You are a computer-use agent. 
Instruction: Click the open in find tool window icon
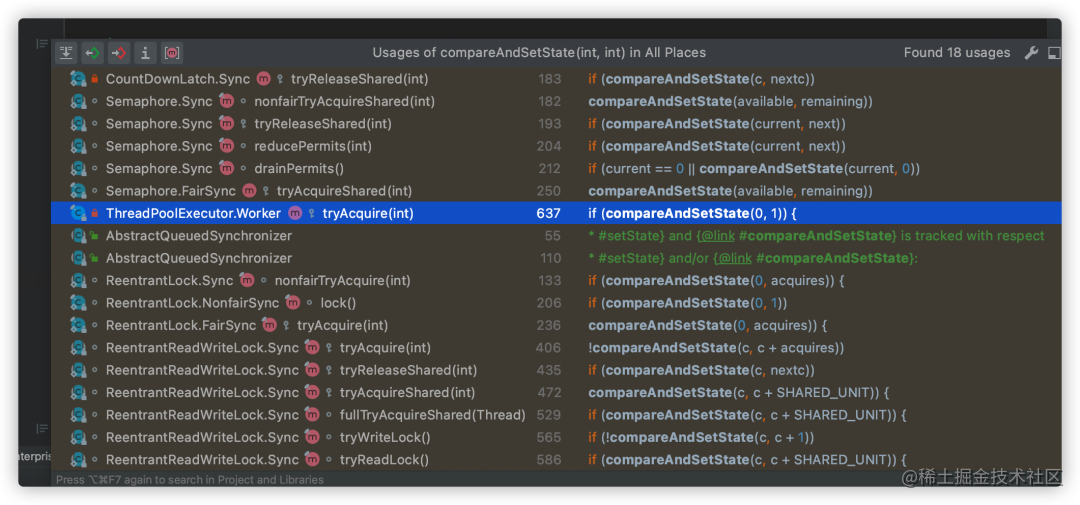click(x=1054, y=53)
